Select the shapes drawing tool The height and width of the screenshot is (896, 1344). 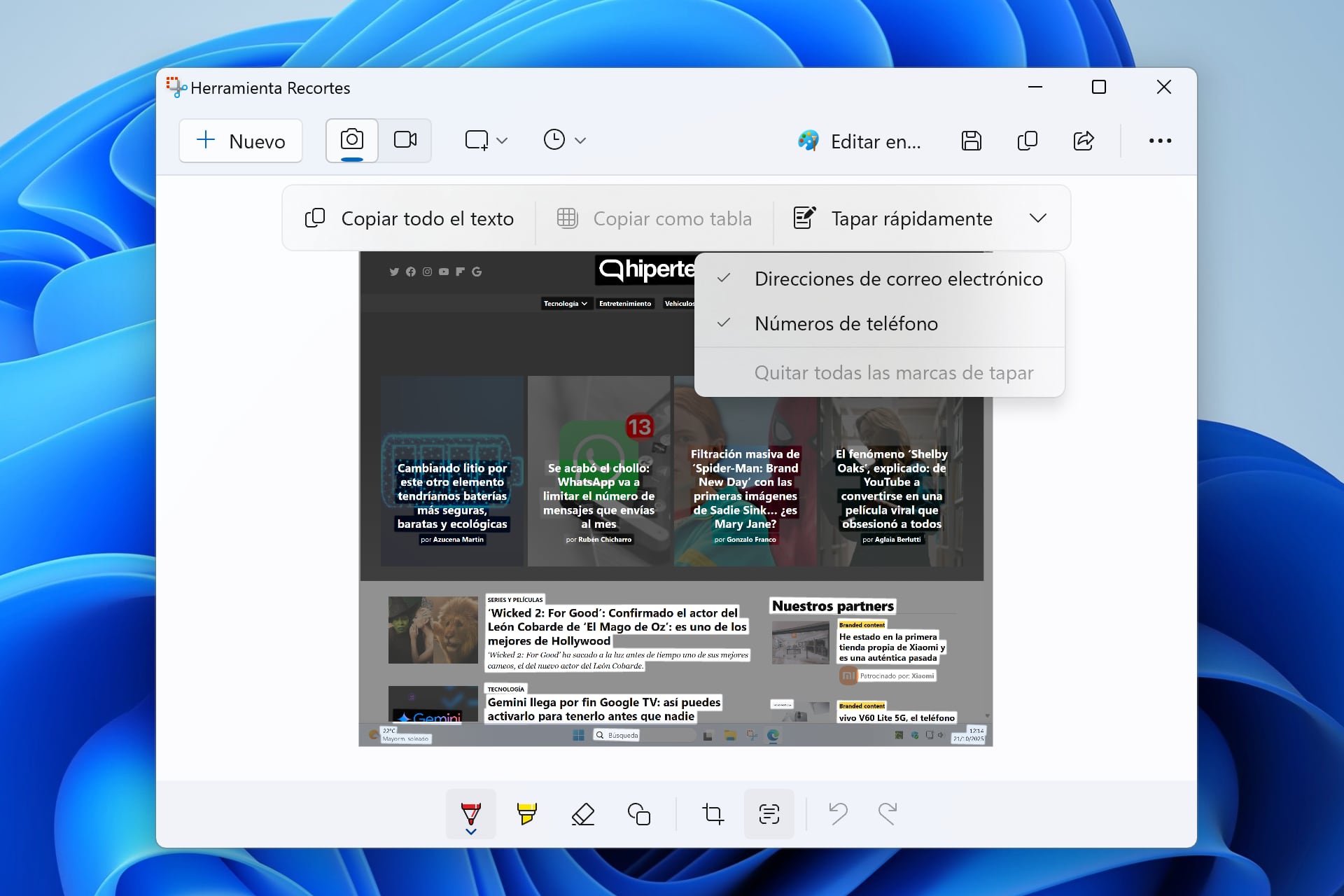(x=638, y=813)
